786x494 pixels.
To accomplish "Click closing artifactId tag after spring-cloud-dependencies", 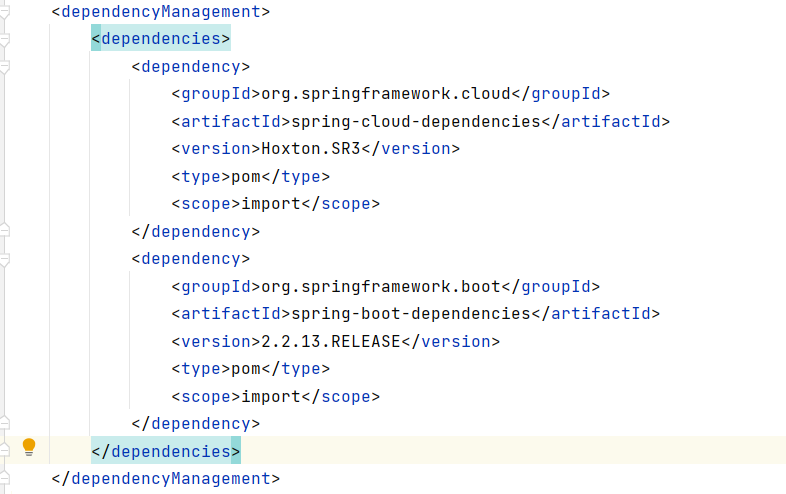I will (x=606, y=121).
